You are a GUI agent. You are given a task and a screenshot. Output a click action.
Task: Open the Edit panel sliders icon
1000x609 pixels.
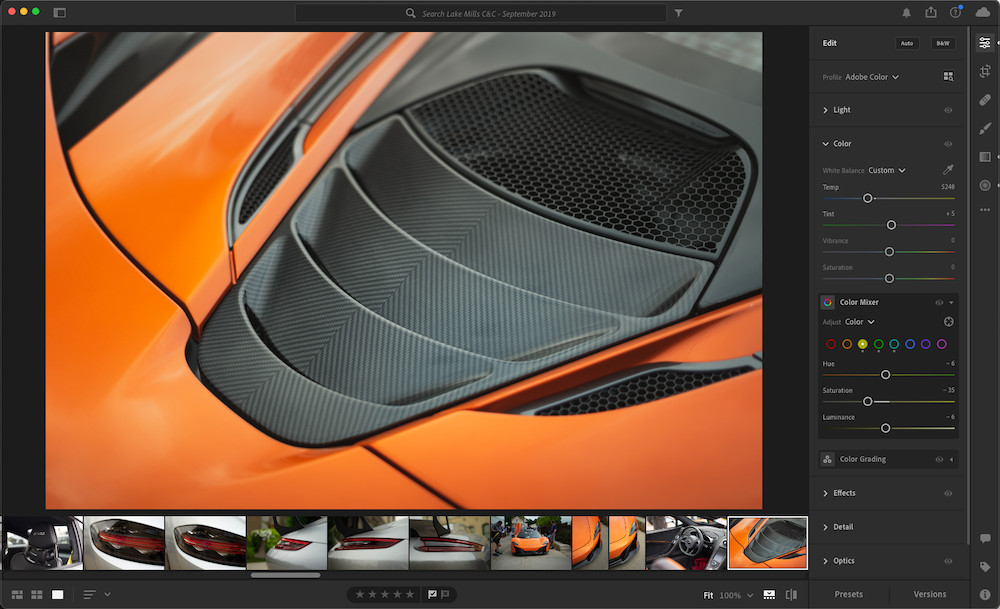tap(985, 43)
